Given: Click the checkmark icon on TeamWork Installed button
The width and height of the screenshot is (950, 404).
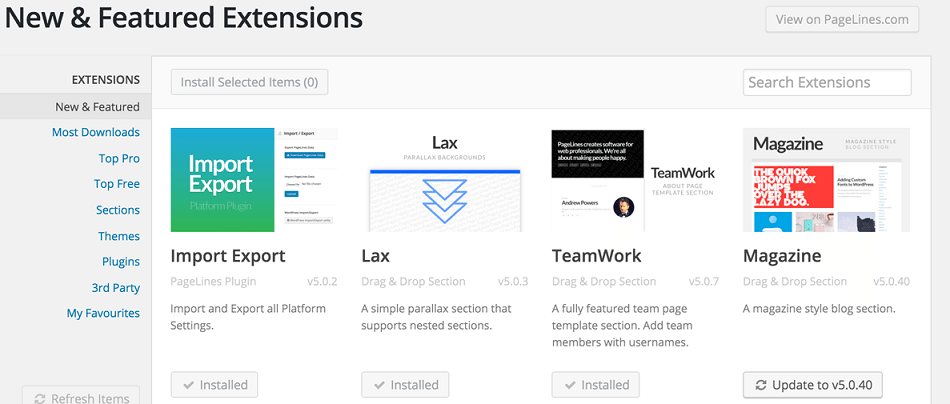Looking at the screenshot, I should coord(570,385).
